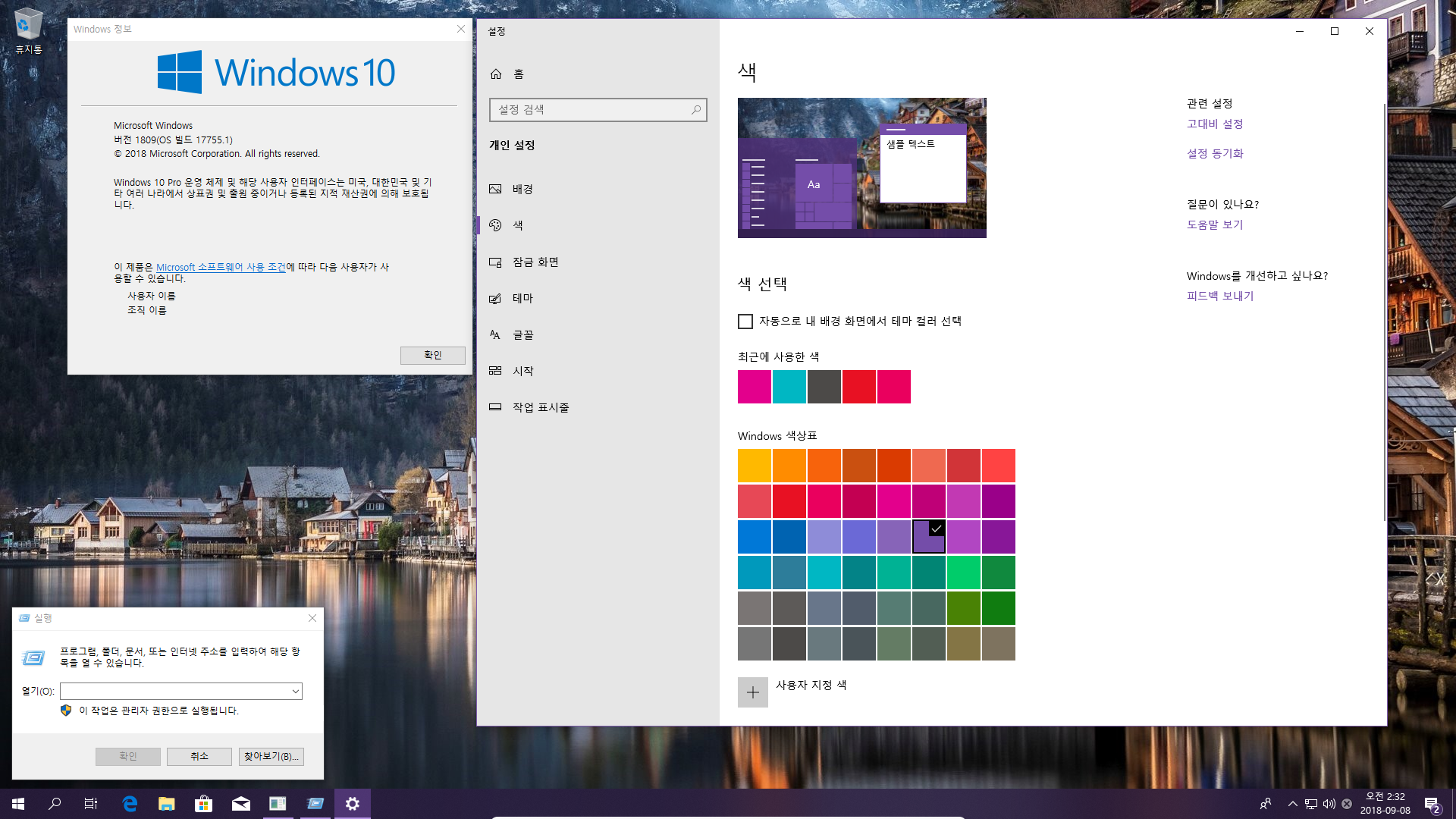Switch to the Run dialog taskbar icon
This screenshot has height=819, width=1456.
coord(315,804)
